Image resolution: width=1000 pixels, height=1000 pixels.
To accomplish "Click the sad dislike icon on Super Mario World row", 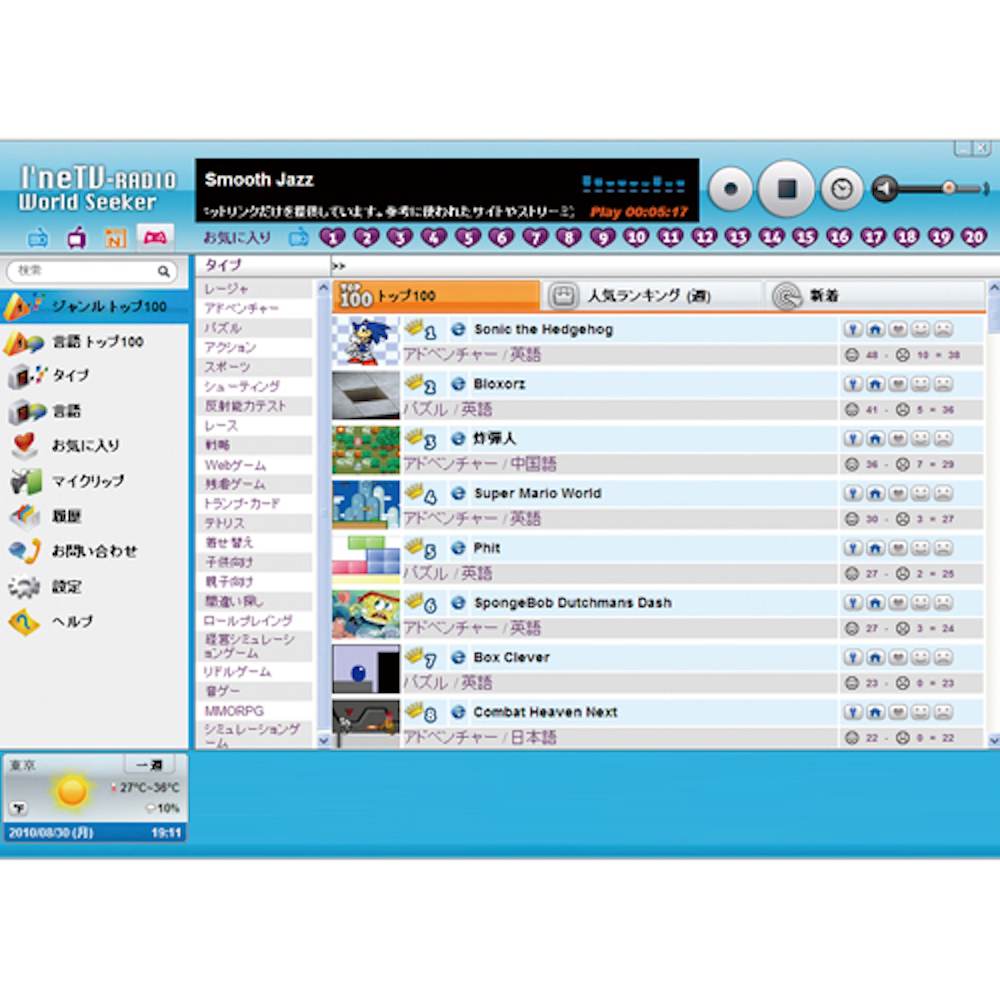I will (x=943, y=494).
